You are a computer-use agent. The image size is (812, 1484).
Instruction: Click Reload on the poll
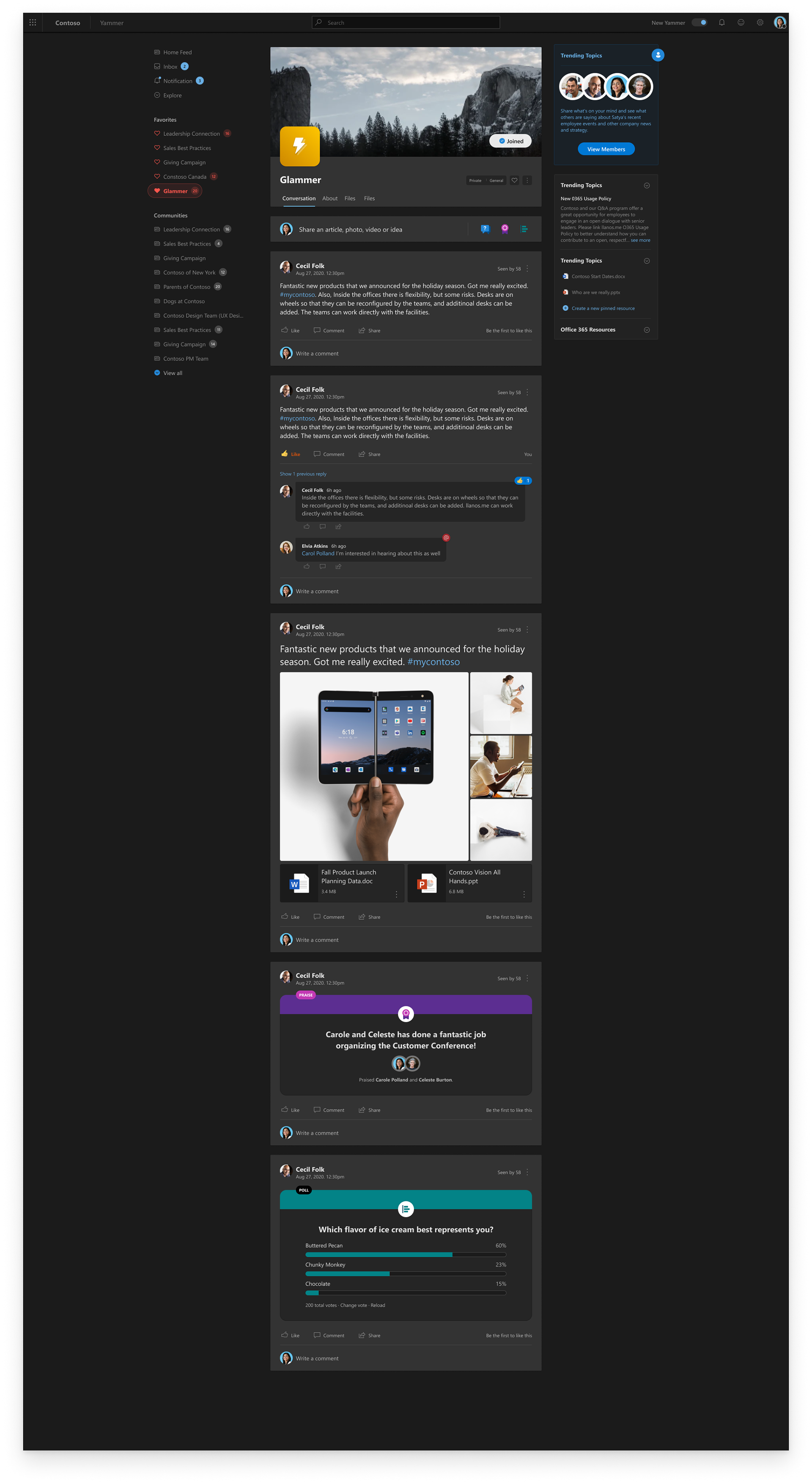click(378, 1305)
